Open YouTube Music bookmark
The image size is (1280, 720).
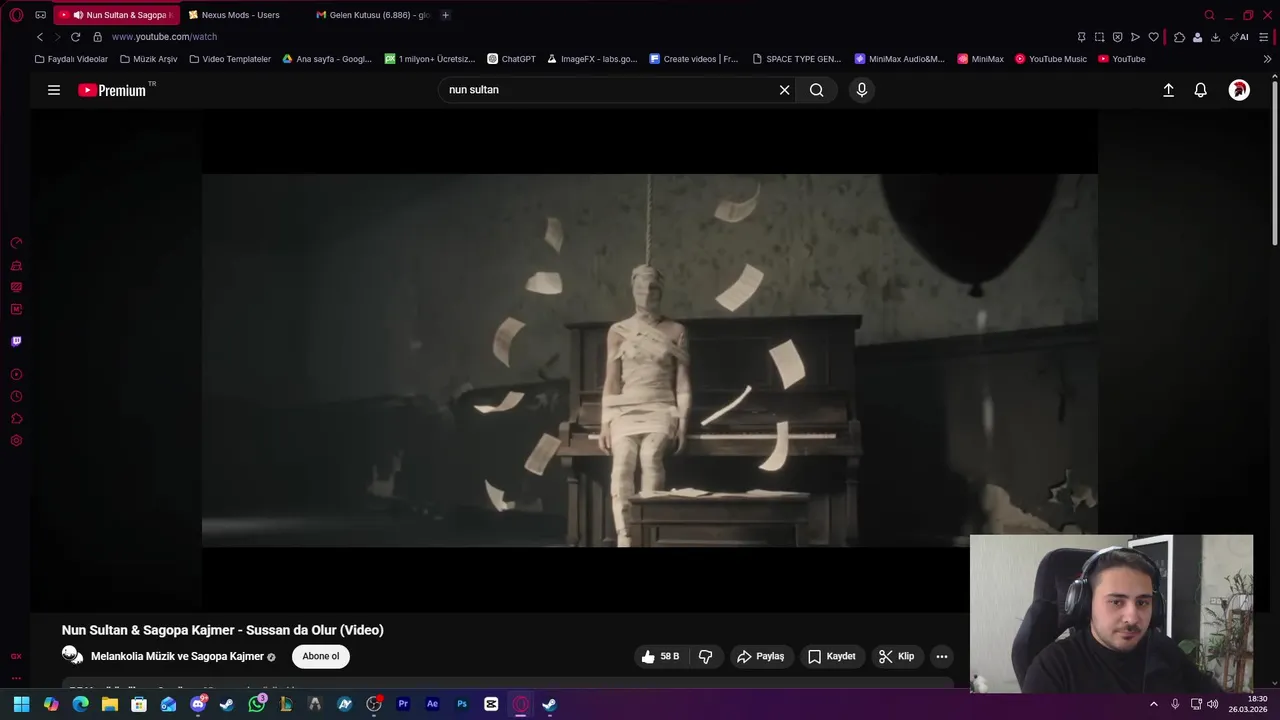coord(1050,59)
